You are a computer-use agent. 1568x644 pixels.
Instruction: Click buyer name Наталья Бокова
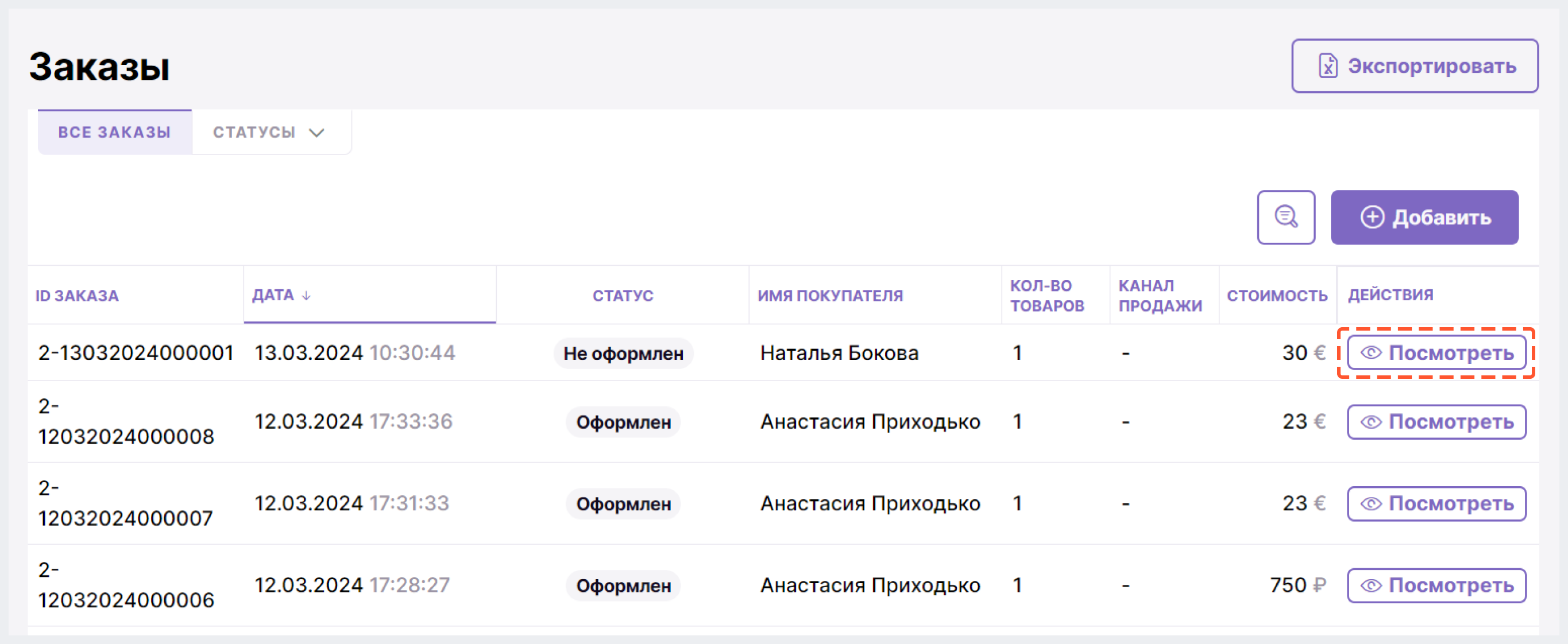coord(839,353)
